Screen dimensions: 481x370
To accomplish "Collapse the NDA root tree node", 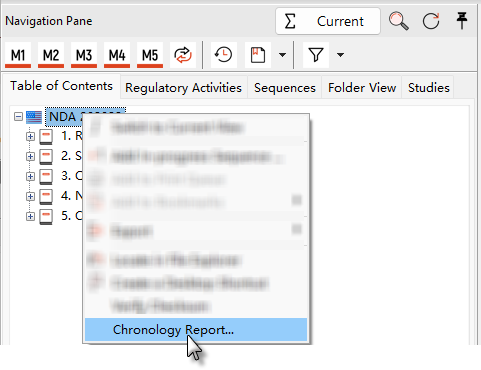I will click(x=19, y=117).
